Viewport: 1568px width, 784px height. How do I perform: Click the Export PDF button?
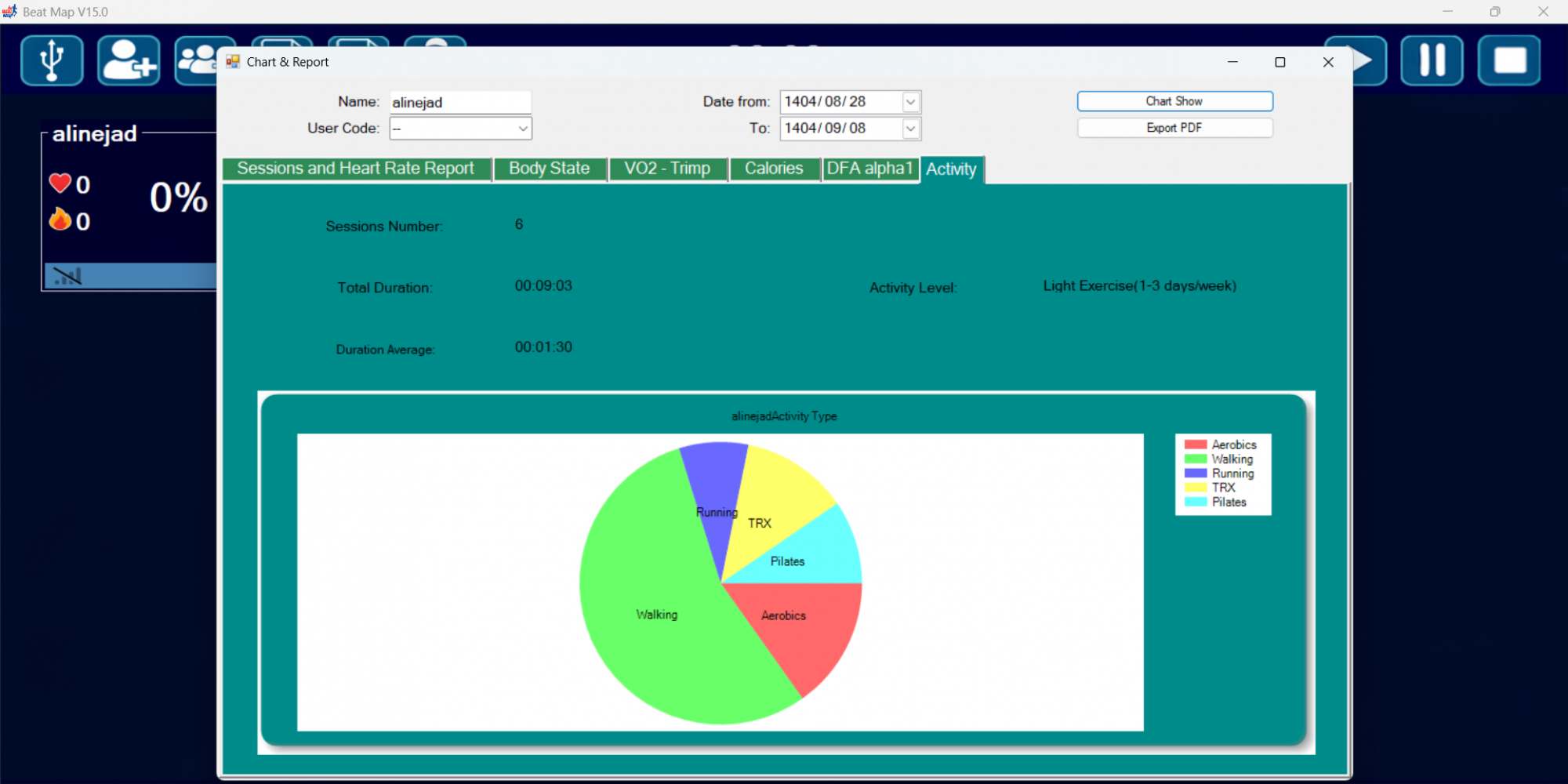point(1174,128)
